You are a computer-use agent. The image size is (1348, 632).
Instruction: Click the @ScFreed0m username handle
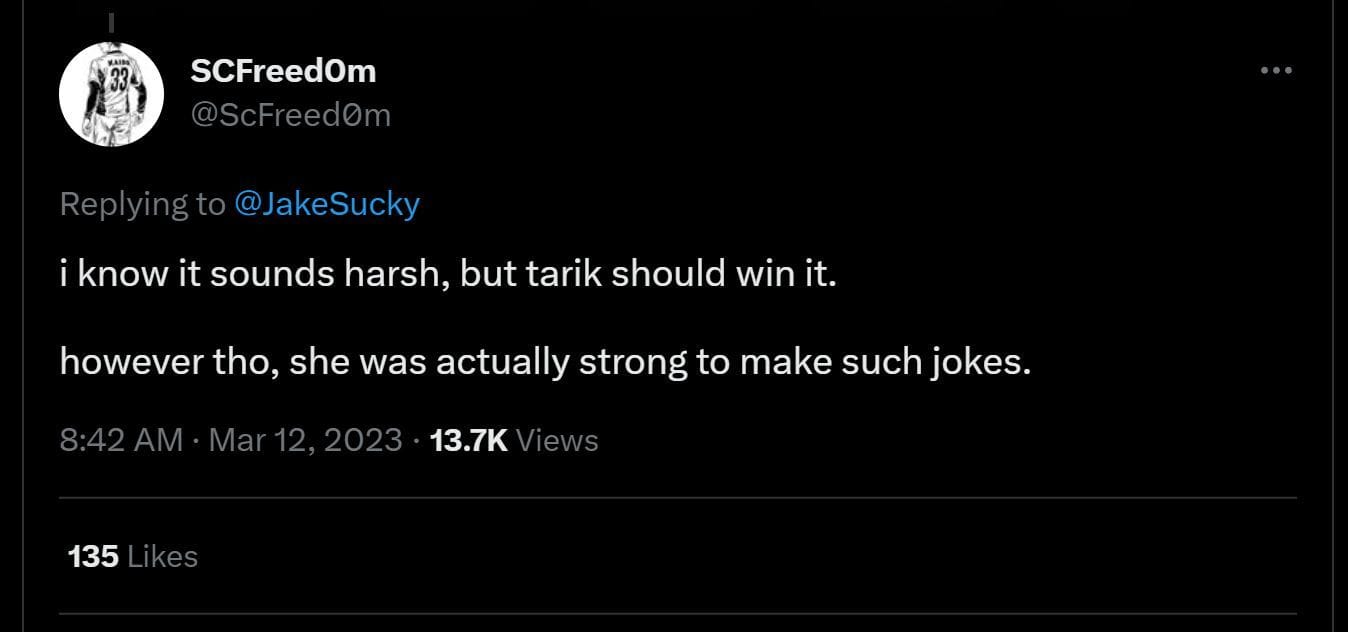(290, 116)
